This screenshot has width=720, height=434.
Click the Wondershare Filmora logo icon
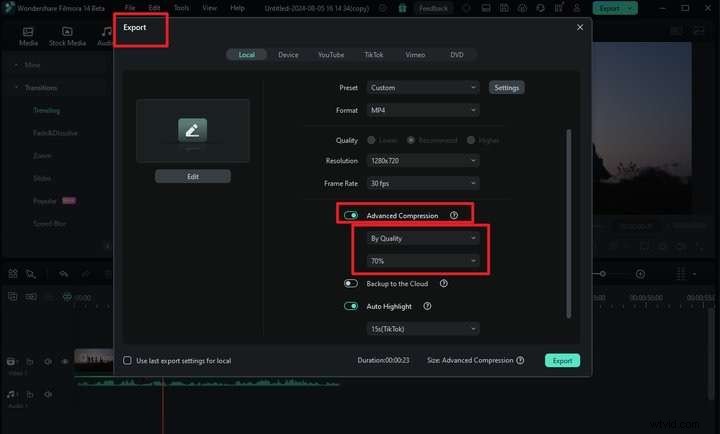point(8,8)
